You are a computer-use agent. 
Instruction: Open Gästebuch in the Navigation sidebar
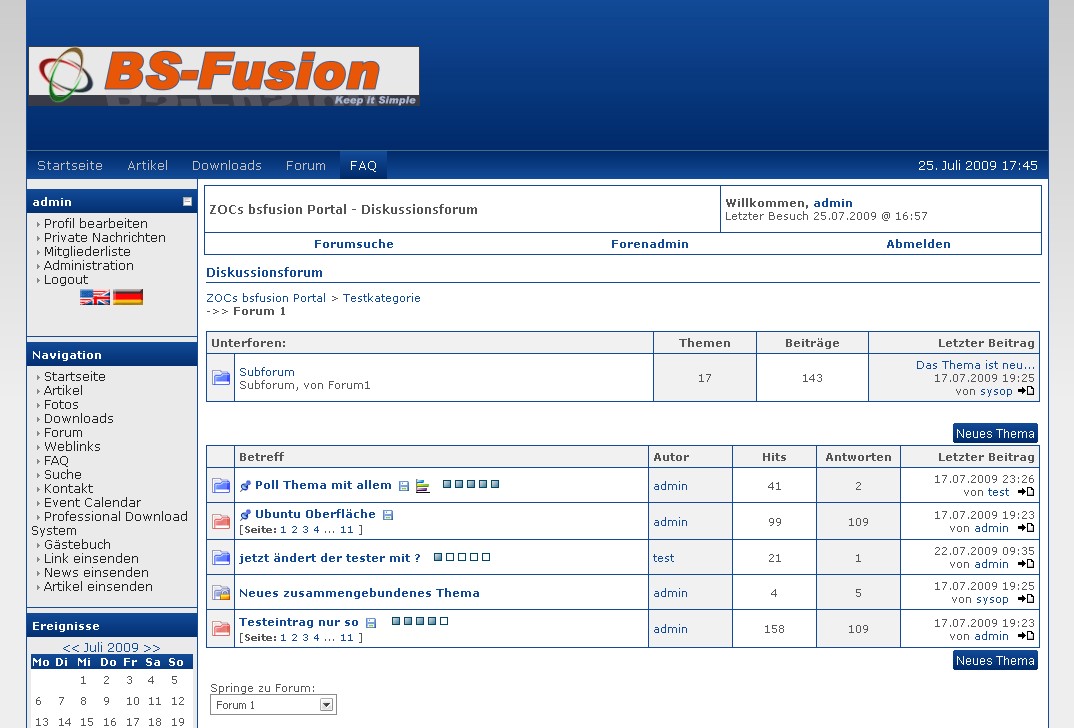coord(77,545)
